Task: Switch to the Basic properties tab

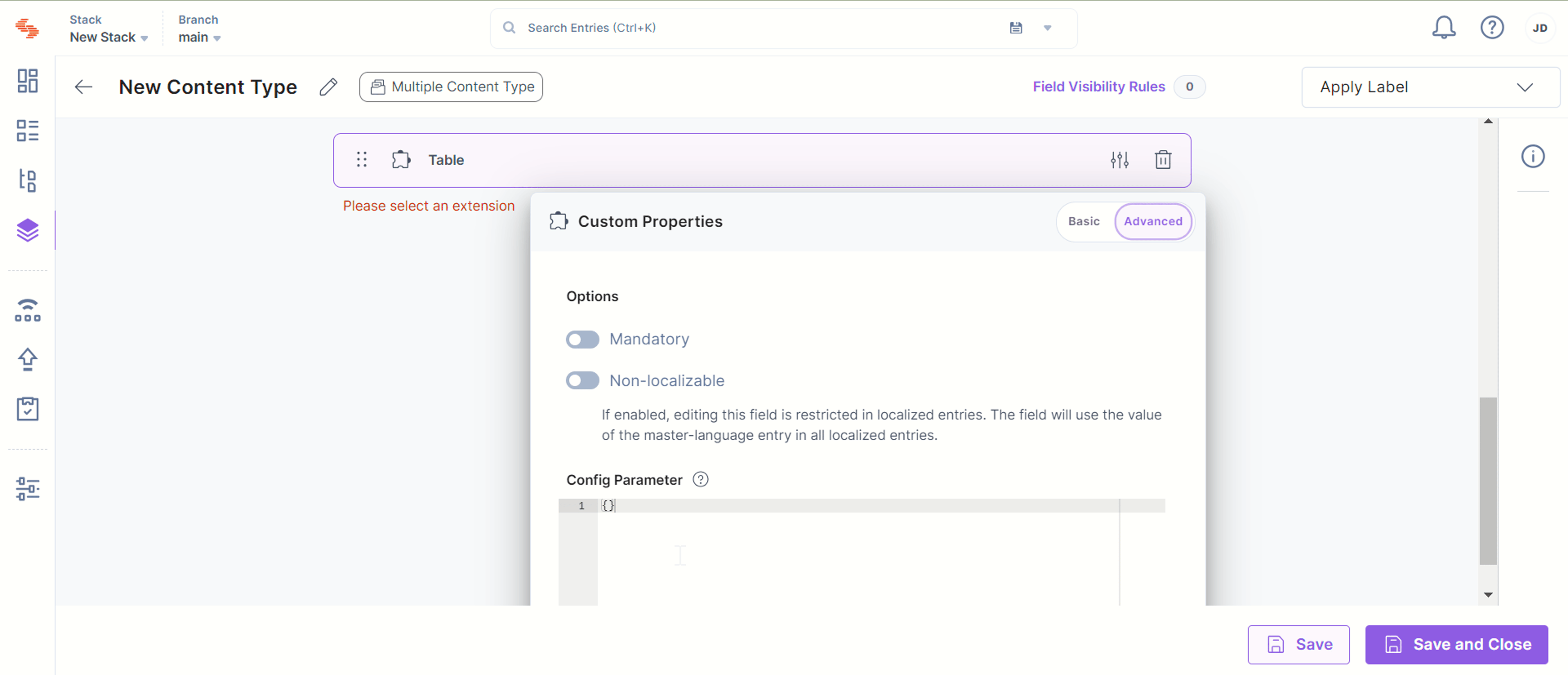Action: (1083, 221)
